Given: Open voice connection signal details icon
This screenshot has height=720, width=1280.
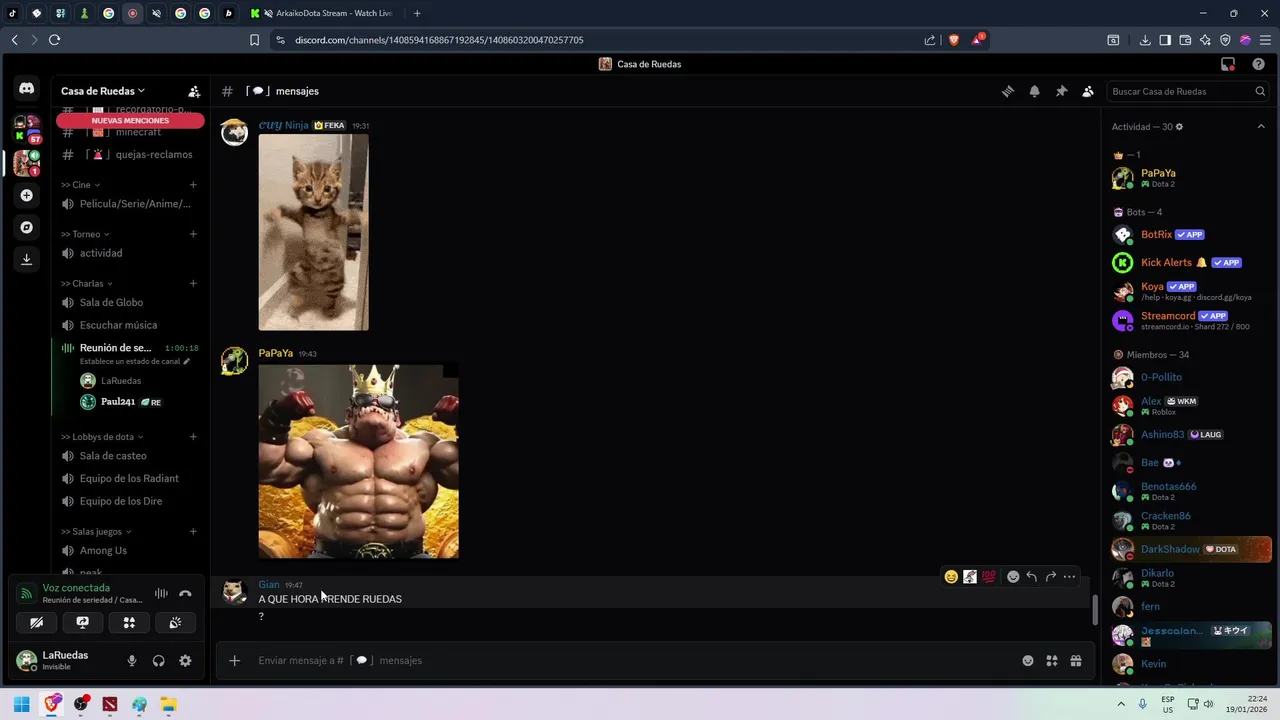Looking at the screenshot, I should [x=27, y=593].
